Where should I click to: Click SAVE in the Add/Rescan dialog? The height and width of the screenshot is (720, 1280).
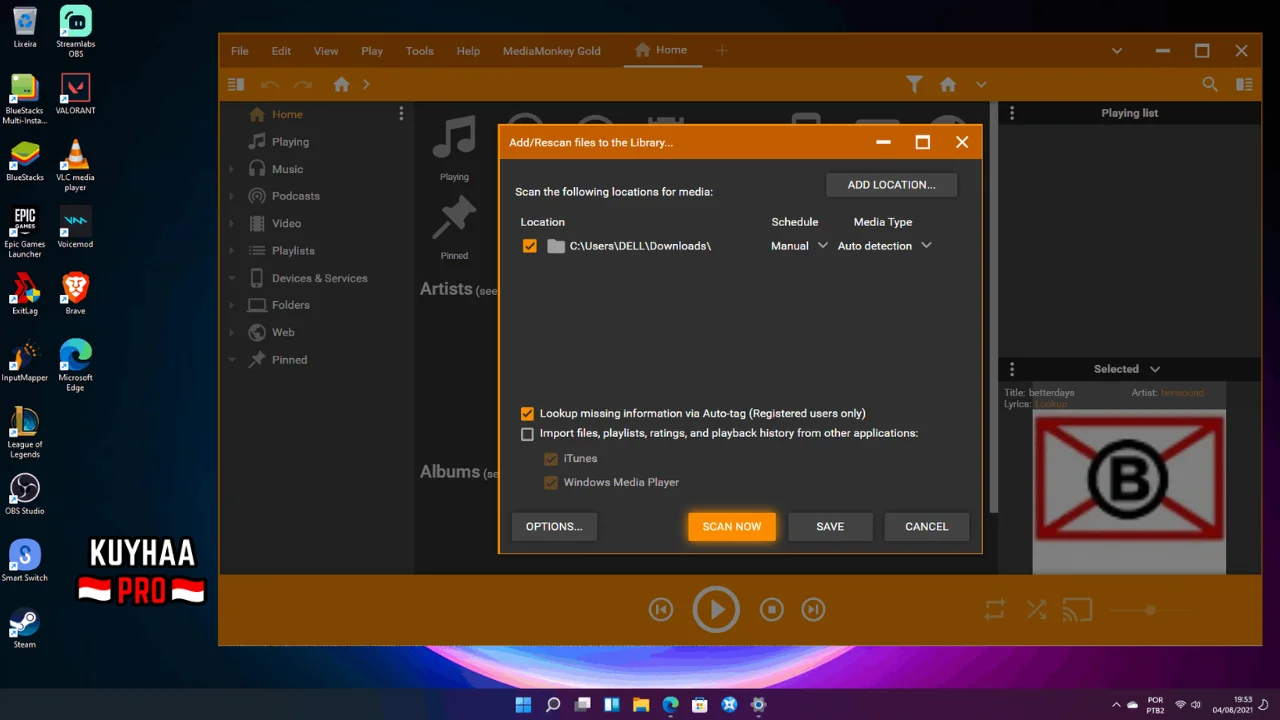pyautogui.click(x=830, y=526)
